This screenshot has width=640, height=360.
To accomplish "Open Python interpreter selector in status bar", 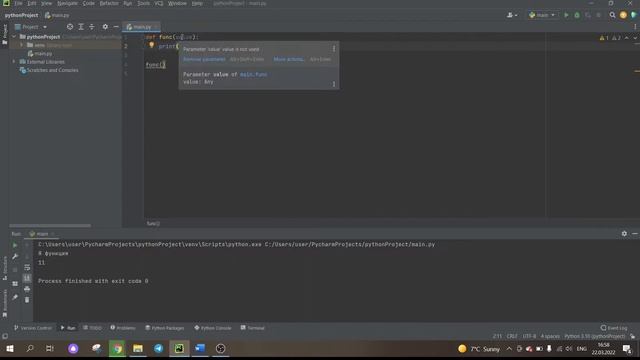I will click(x=594, y=336).
